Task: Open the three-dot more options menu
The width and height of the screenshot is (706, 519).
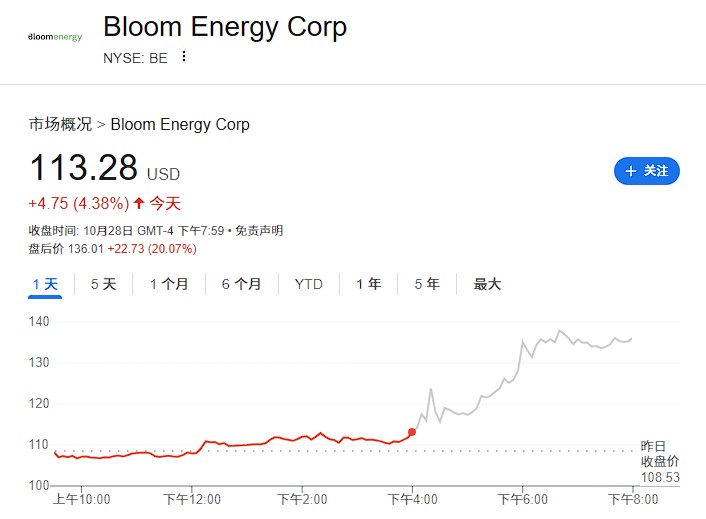Action: 184,57
